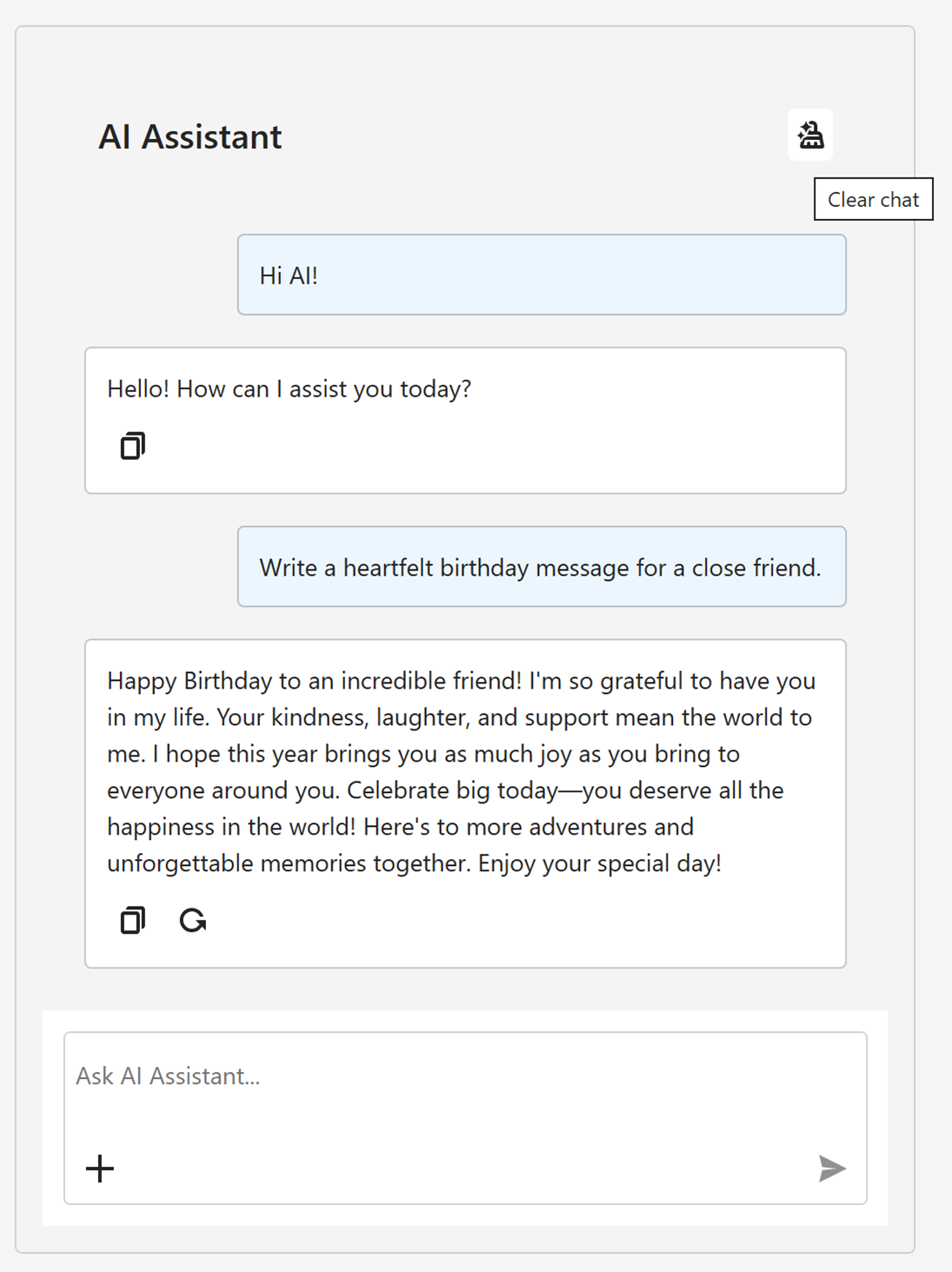Image resolution: width=952 pixels, height=1272 pixels.
Task: Select the Hi AI! message bubble
Action: click(541, 273)
